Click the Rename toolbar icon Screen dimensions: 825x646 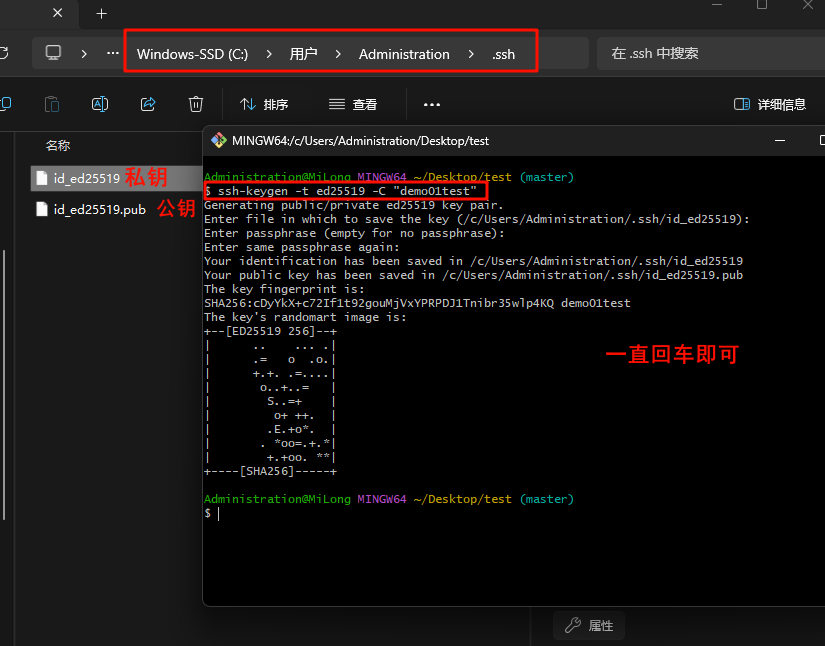click(100, 104)
